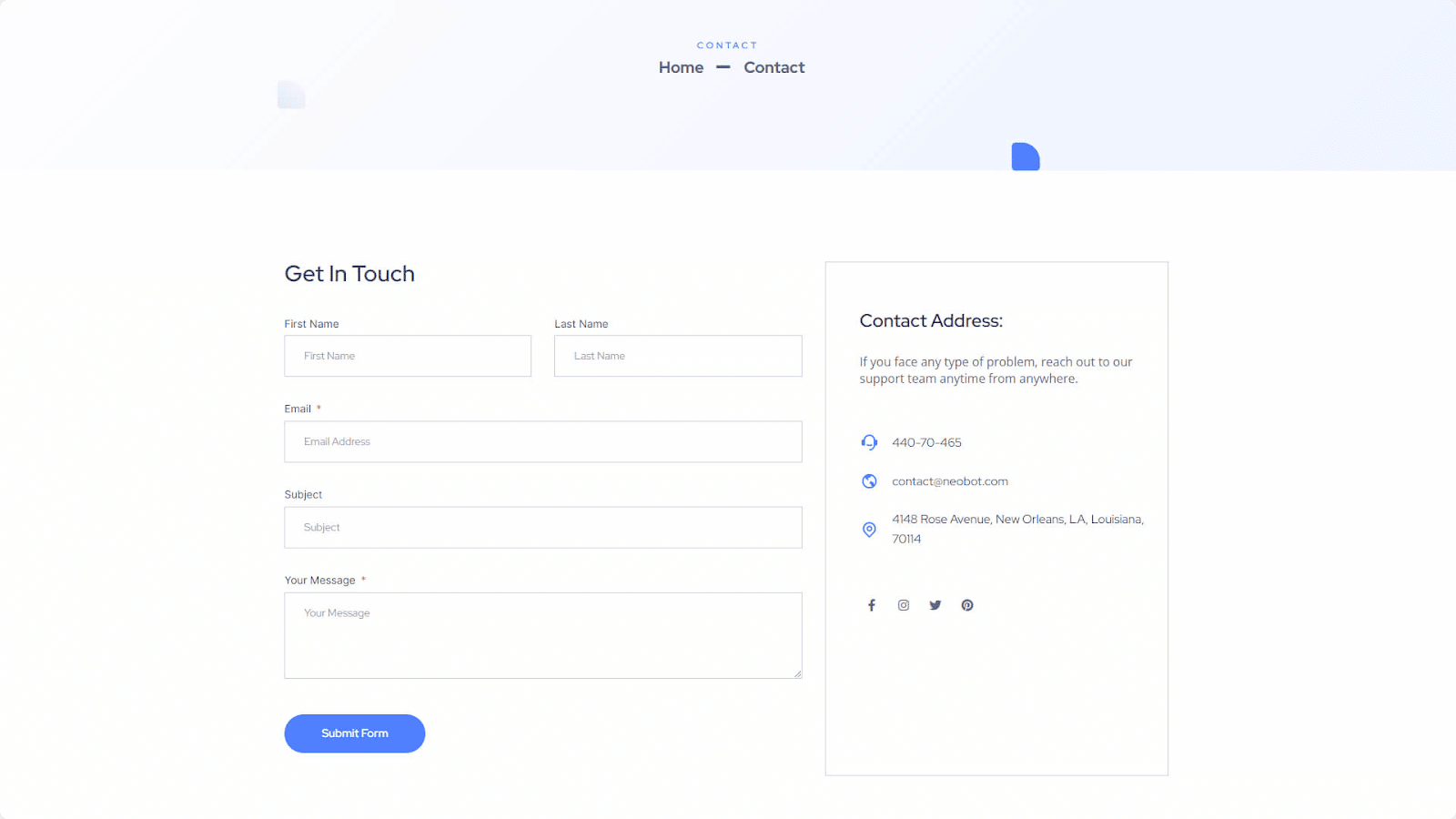Click the Your Message field label

click(319, 580)
